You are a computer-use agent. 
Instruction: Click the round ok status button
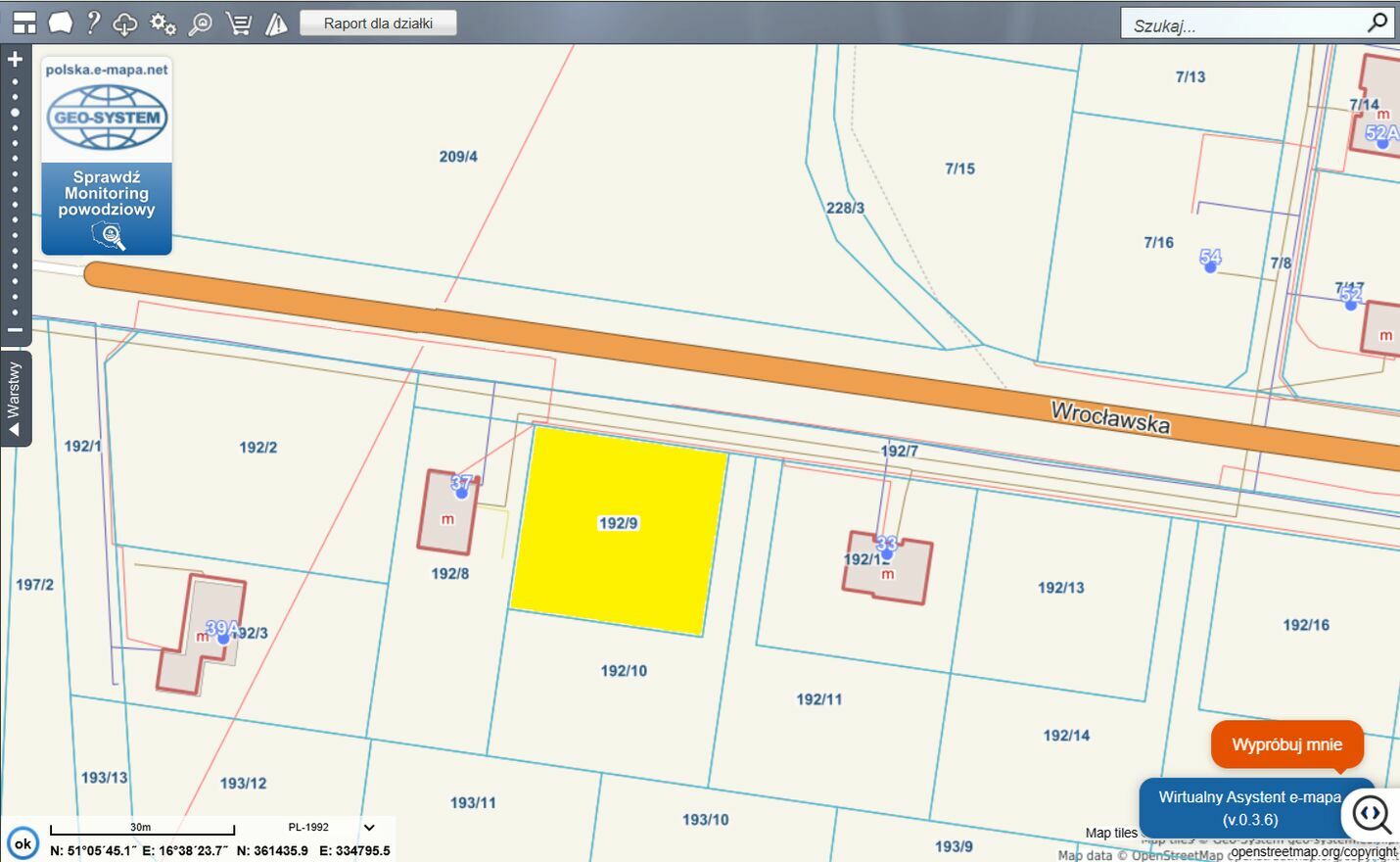(23, 842)
